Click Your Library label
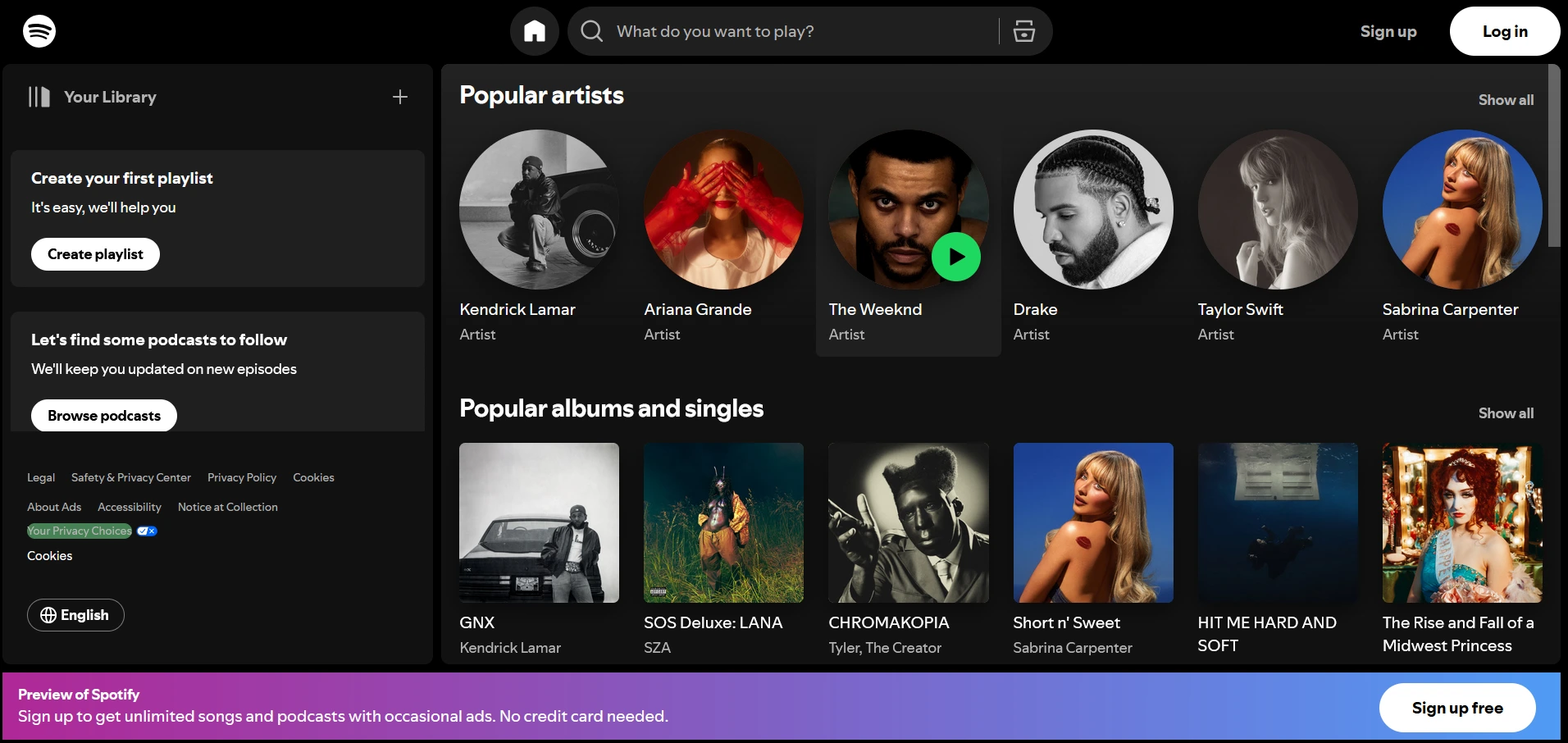Viewport: 1568px width, 743px height. (110, 97)
